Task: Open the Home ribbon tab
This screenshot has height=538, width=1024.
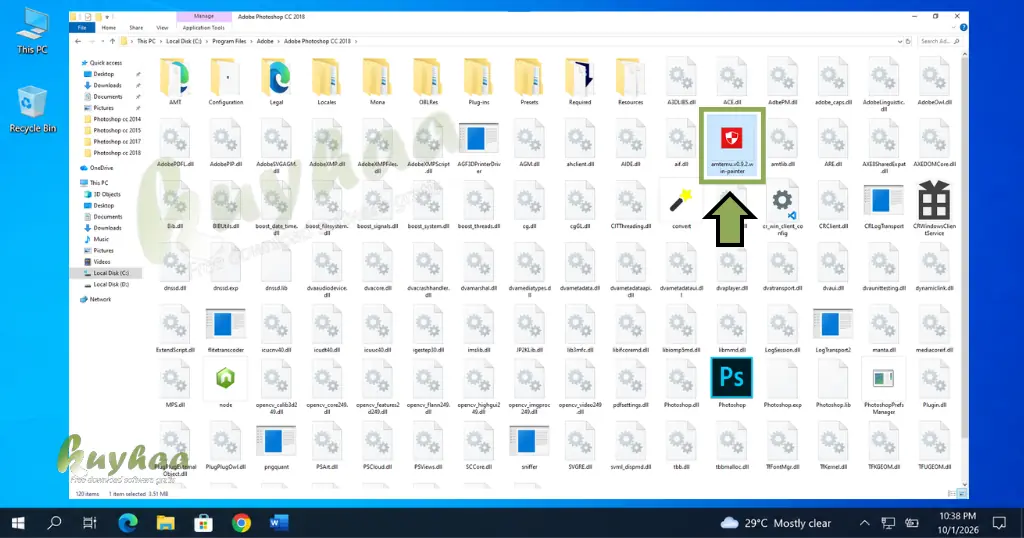Action: point(108,27)
